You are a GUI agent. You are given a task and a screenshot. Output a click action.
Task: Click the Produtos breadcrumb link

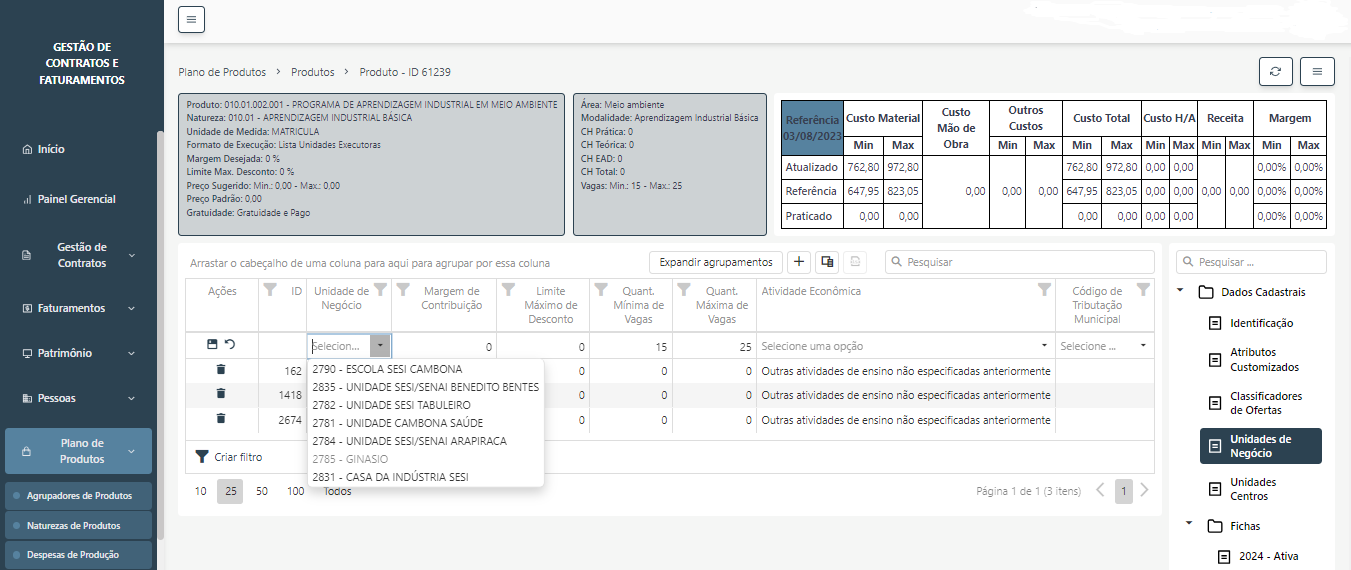pyautogui.click(x=312, y=72)
